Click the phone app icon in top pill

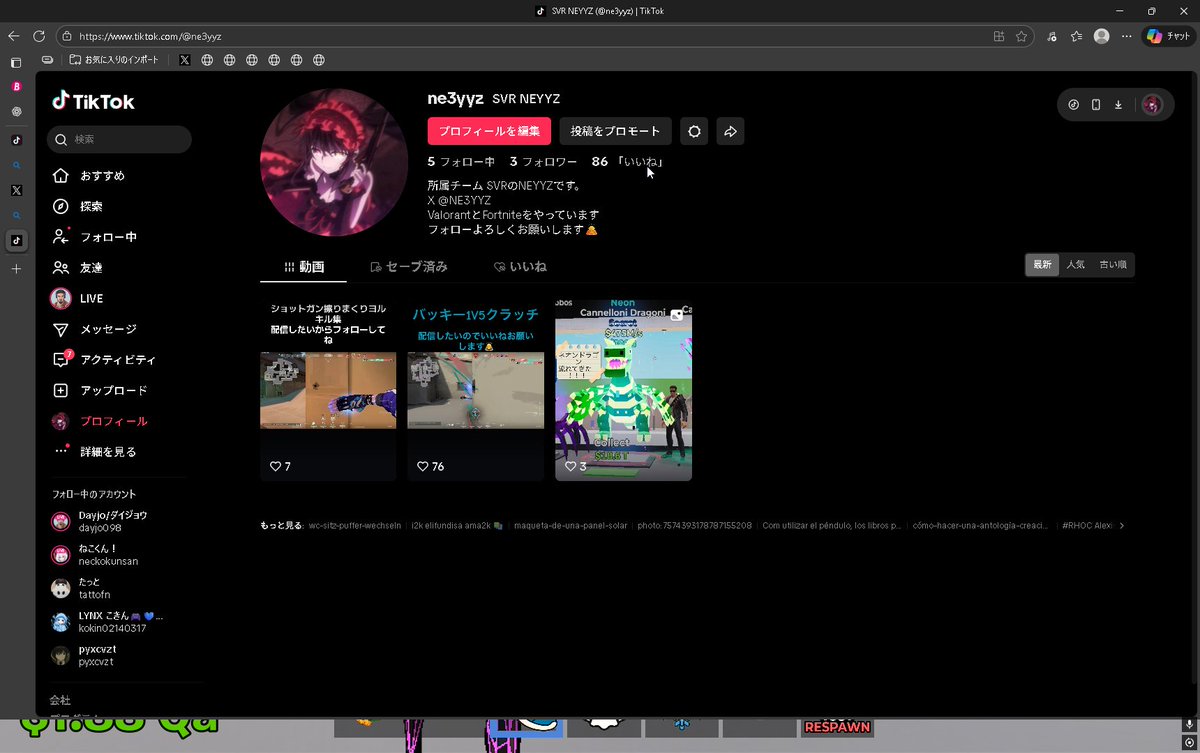coord(1096,105)
